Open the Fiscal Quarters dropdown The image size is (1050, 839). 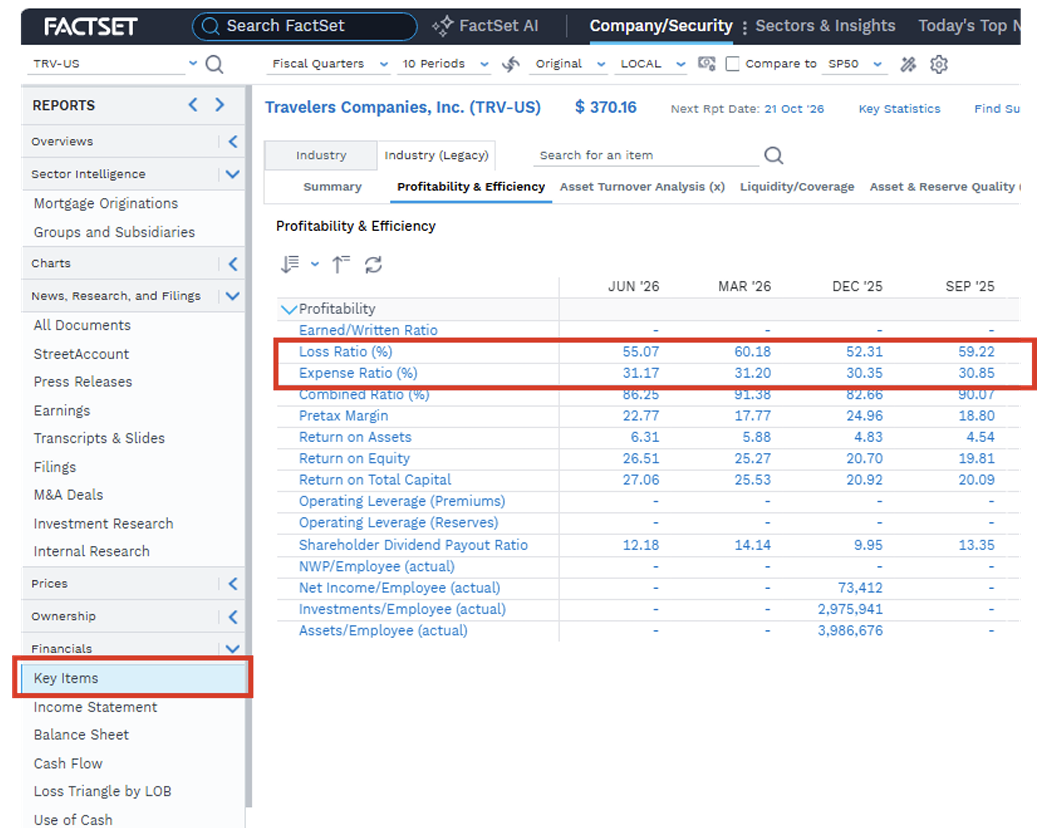329,64
